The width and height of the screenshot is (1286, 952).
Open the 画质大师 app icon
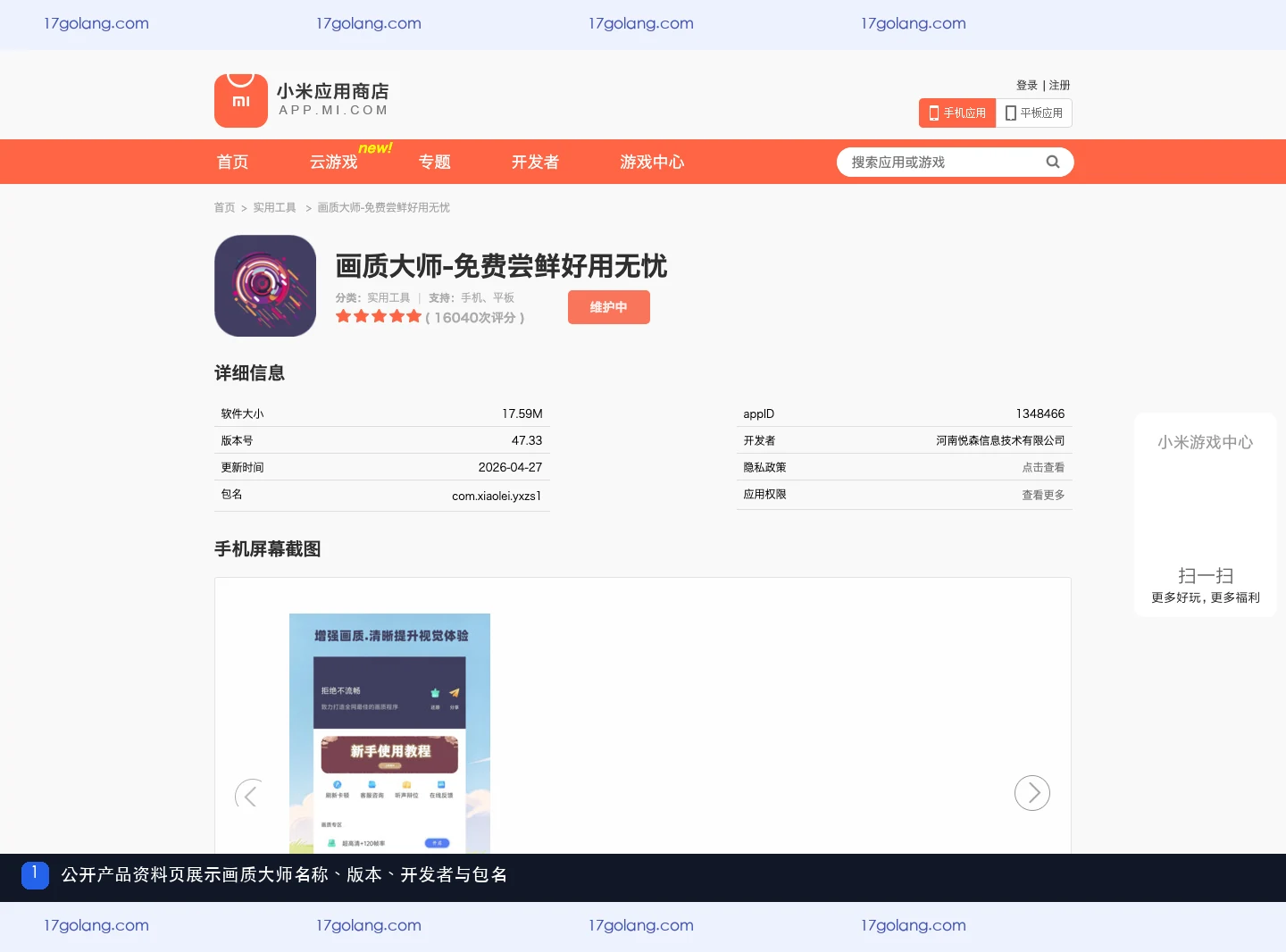pyautogui.click(x=265, y=286)
